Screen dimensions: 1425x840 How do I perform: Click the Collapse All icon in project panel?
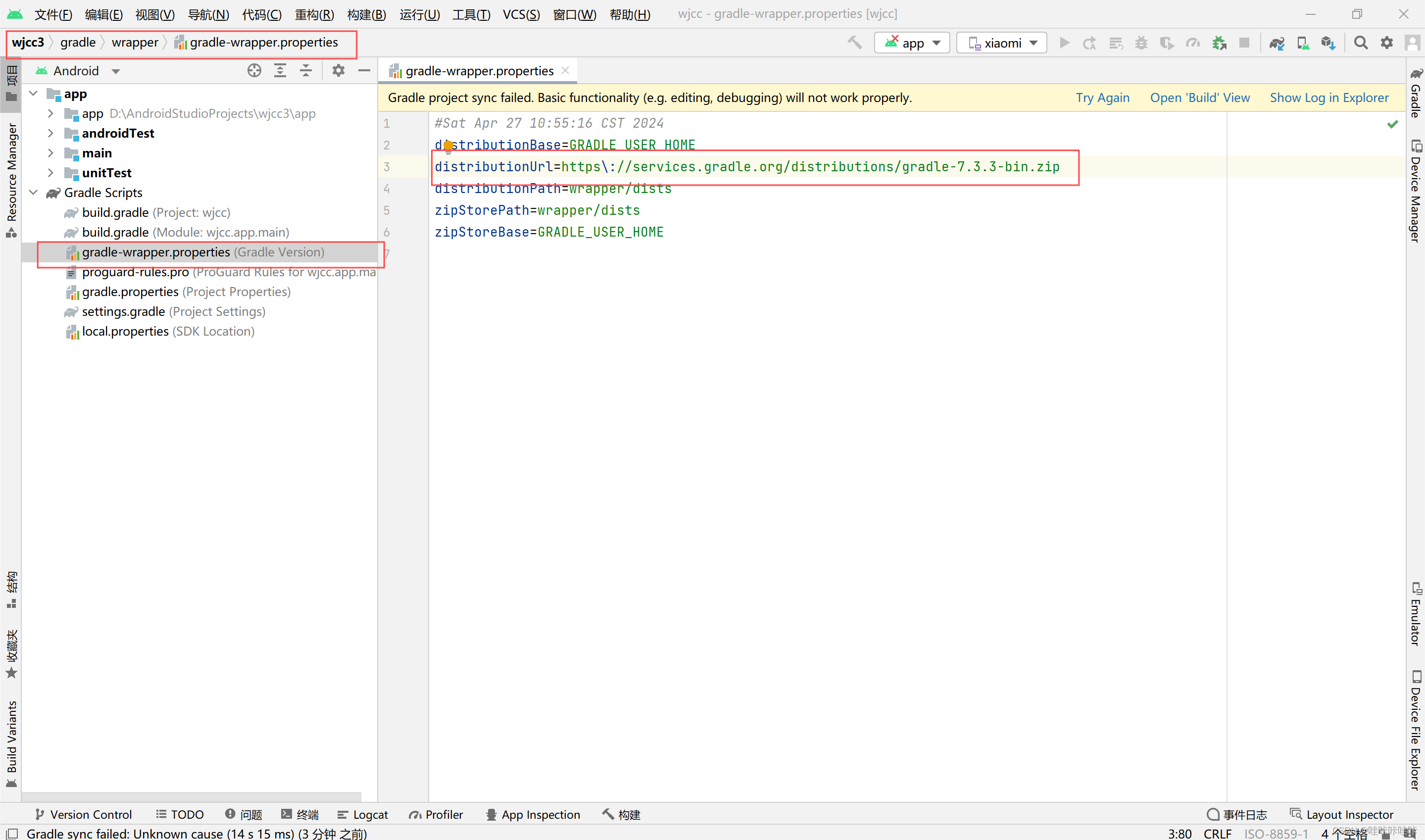point(305,71)
